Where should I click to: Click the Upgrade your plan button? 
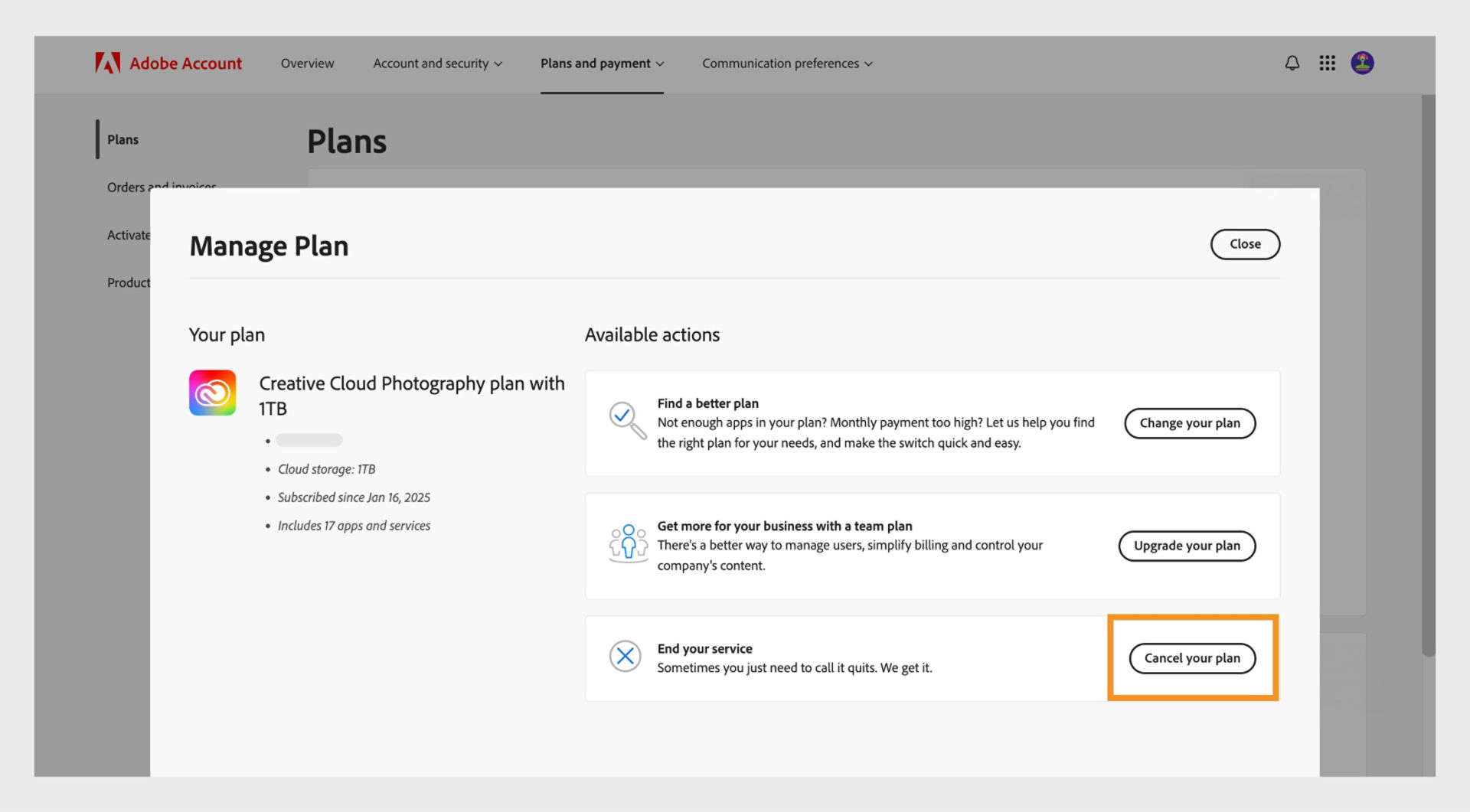tap(1187, 546)
